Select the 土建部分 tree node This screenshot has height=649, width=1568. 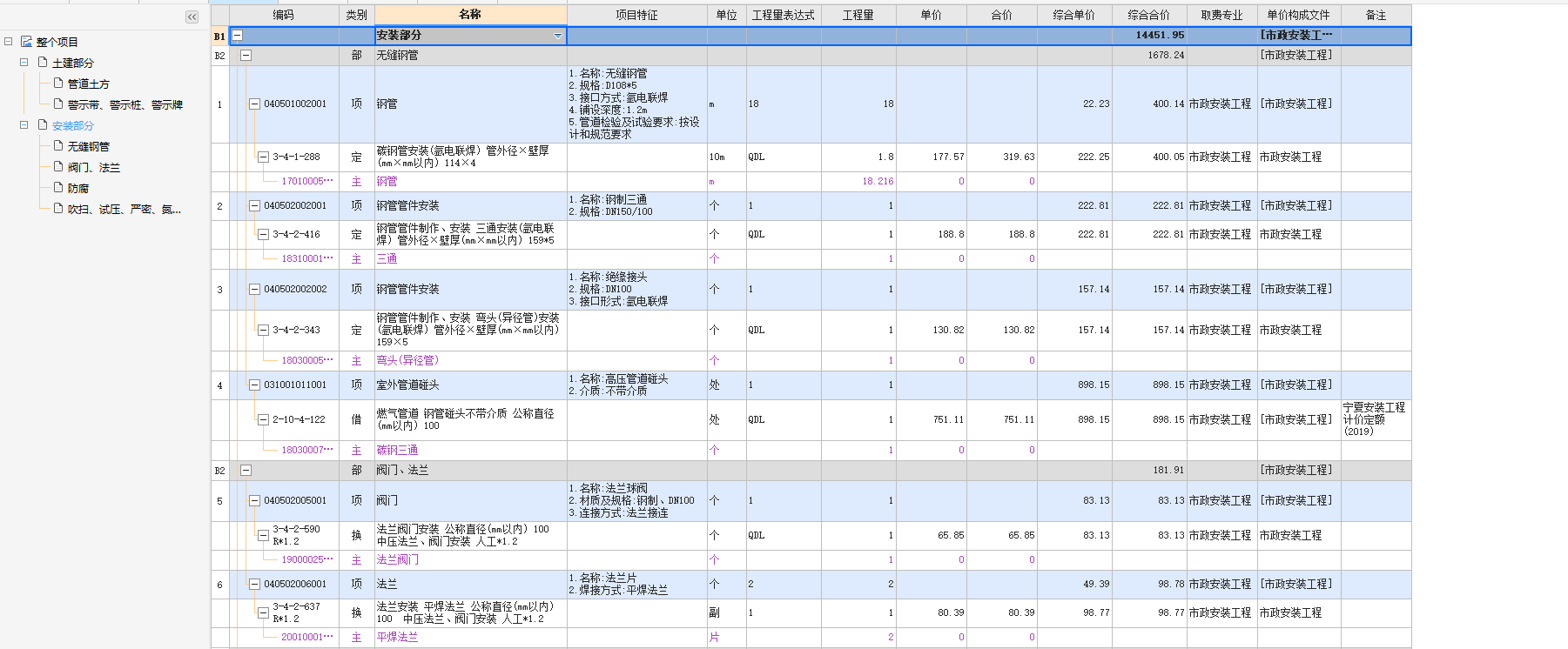point(73,63)
